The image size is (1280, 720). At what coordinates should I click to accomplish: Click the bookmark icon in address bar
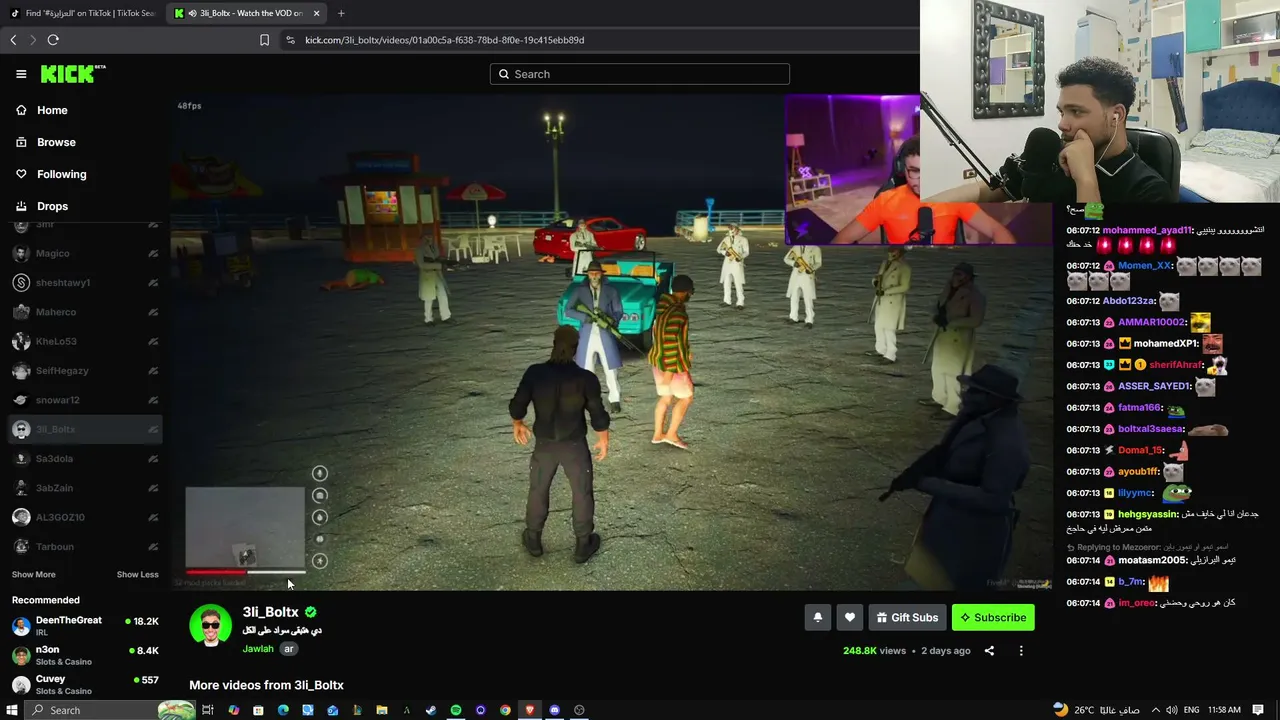tap(264, 40)
